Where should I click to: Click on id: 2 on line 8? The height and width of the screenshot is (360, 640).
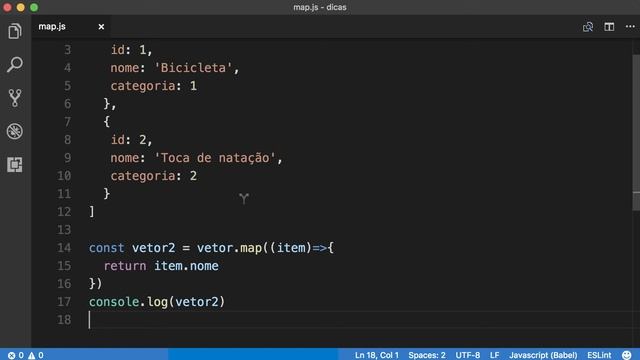[x=131, y=140]
